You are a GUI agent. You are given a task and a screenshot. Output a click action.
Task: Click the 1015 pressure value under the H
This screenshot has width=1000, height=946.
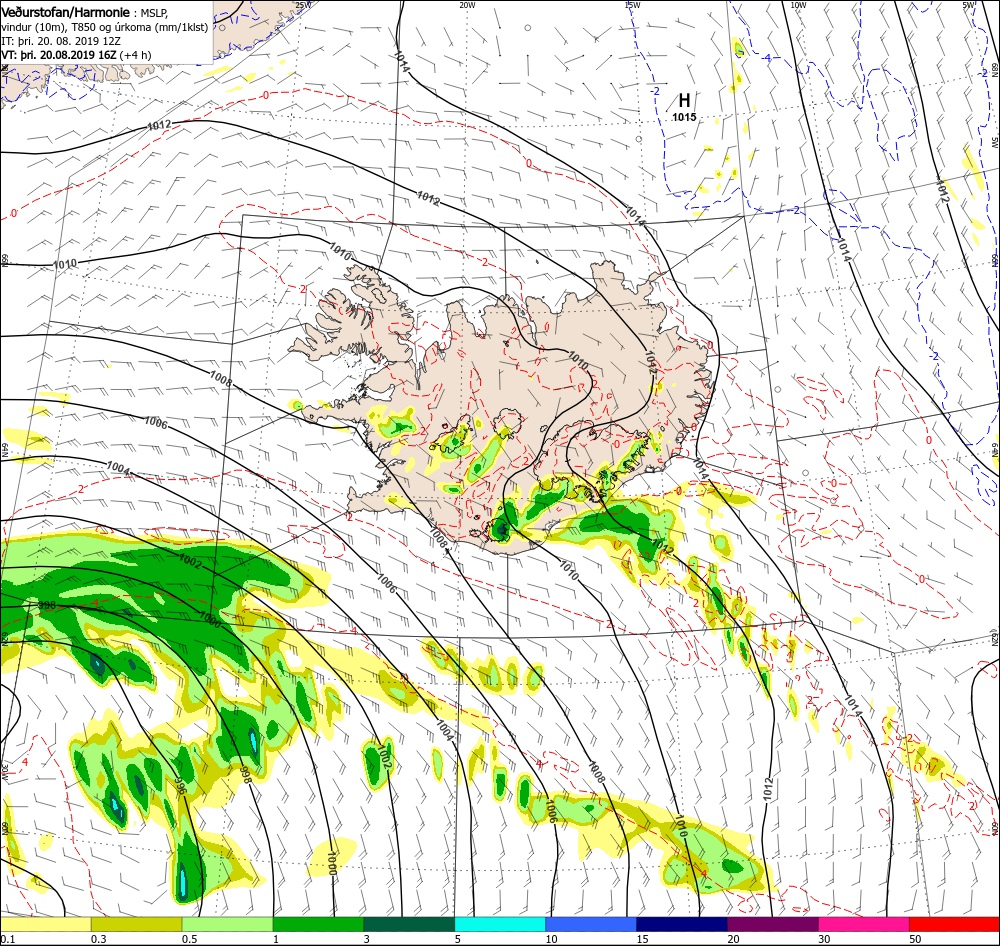point(684,117)
